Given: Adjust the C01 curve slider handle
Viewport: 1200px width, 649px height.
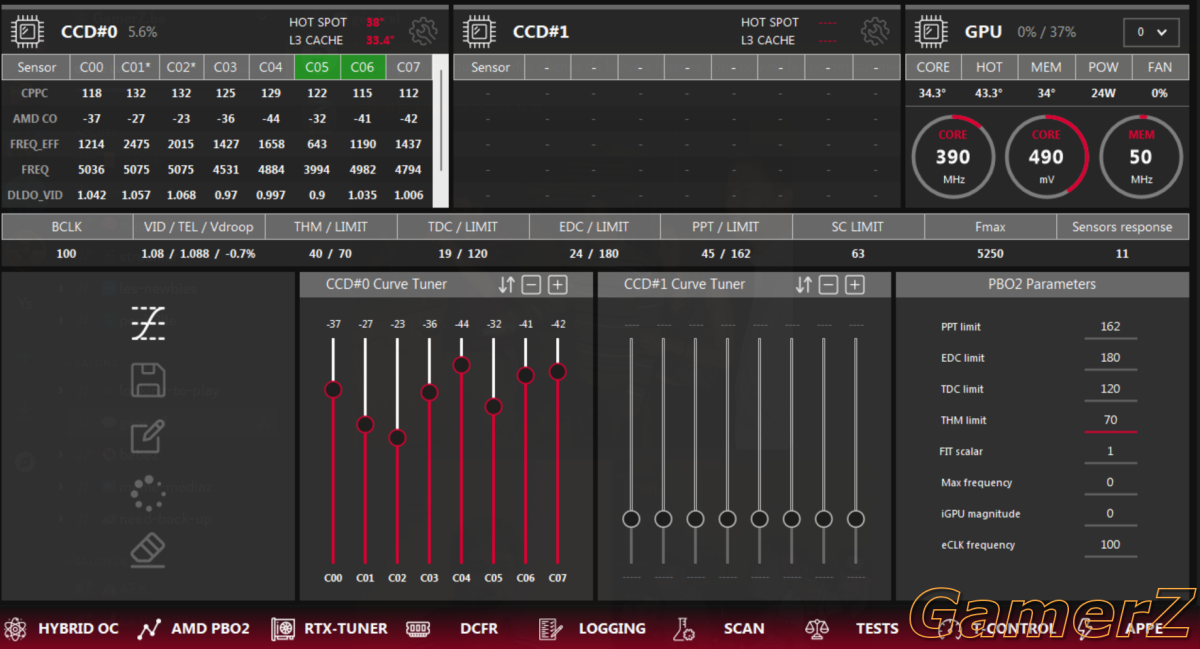Looking at the screenshot, I should 365,424.
